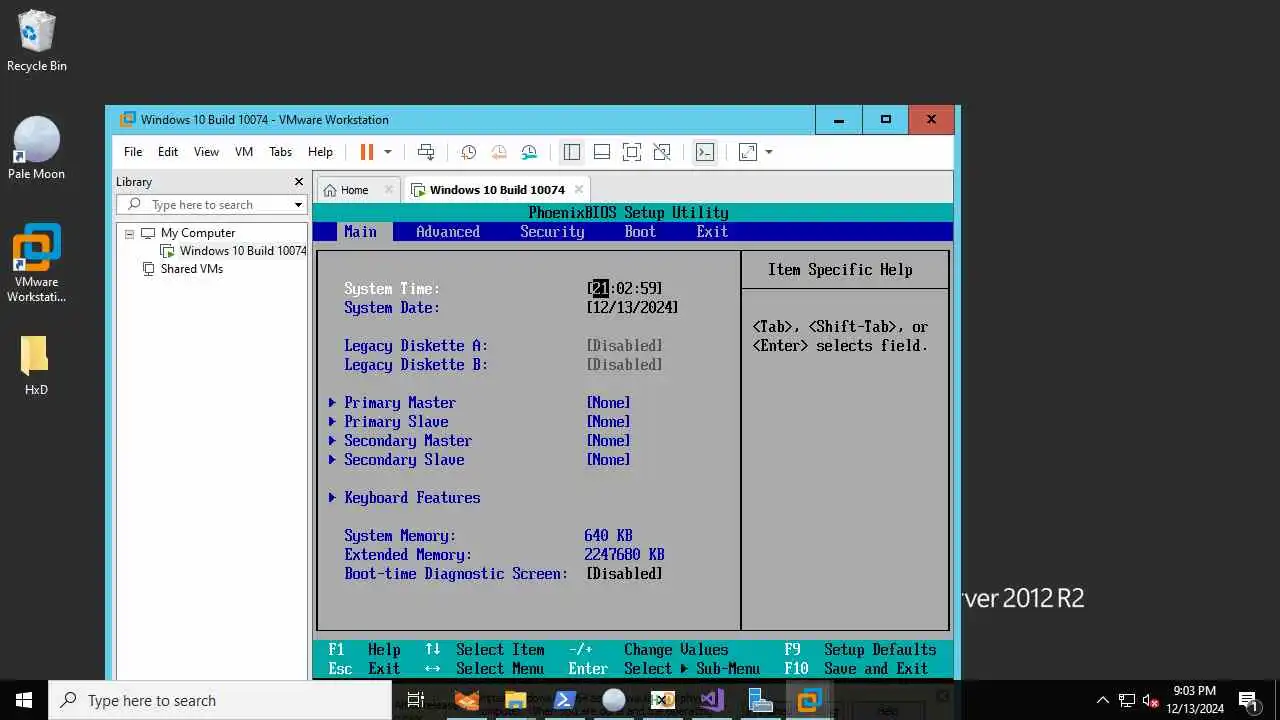
Task: Open the VM menu
Action: coord(244,152)
